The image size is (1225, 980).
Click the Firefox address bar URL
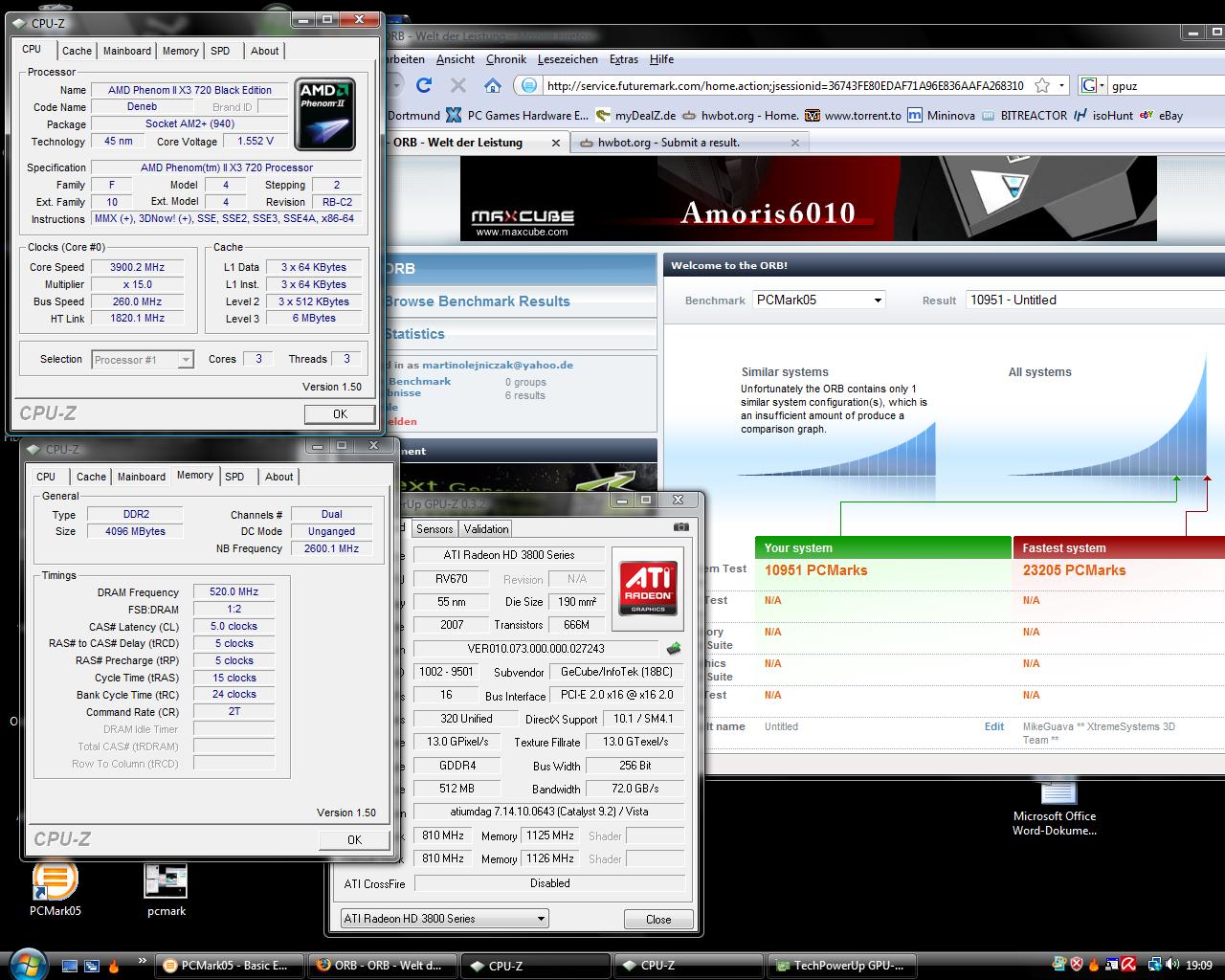(x=785, y=85)
